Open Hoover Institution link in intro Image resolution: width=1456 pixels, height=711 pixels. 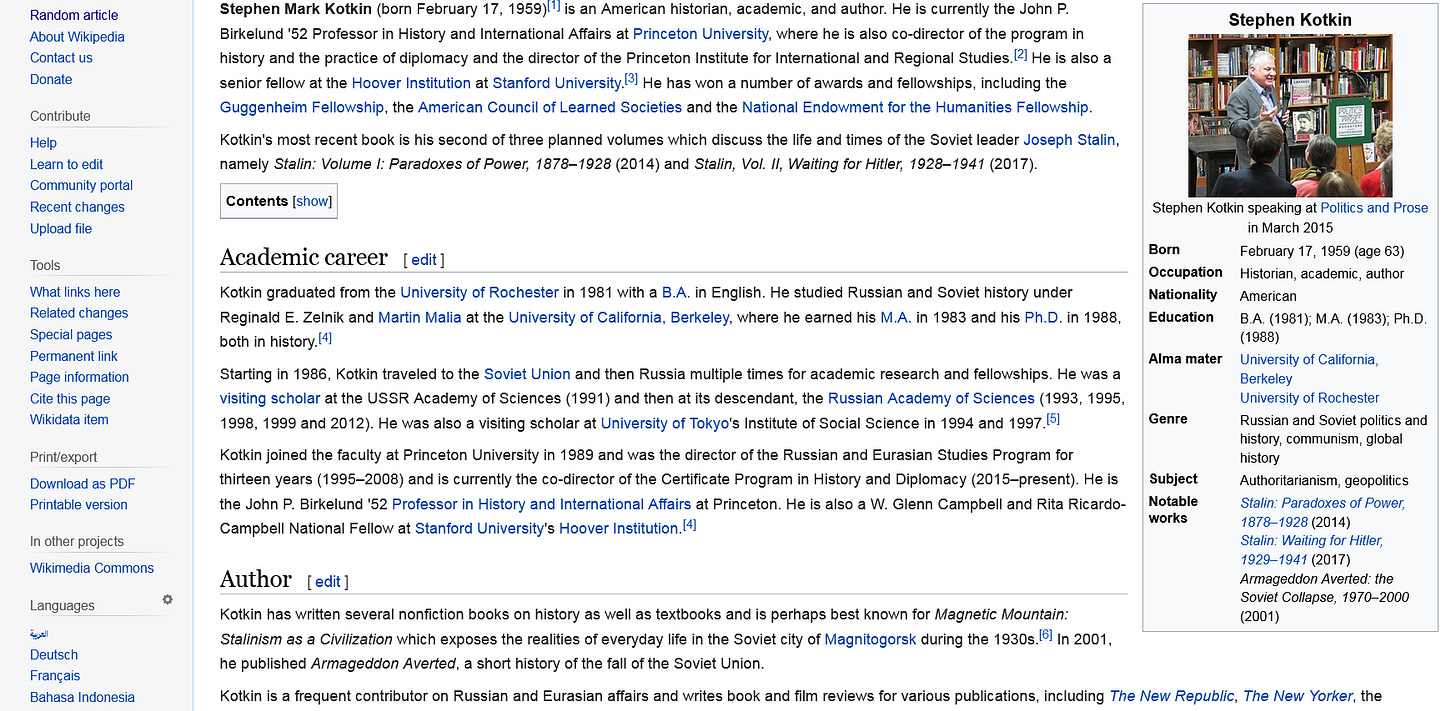pyautogui.click(x=411, y=83)
